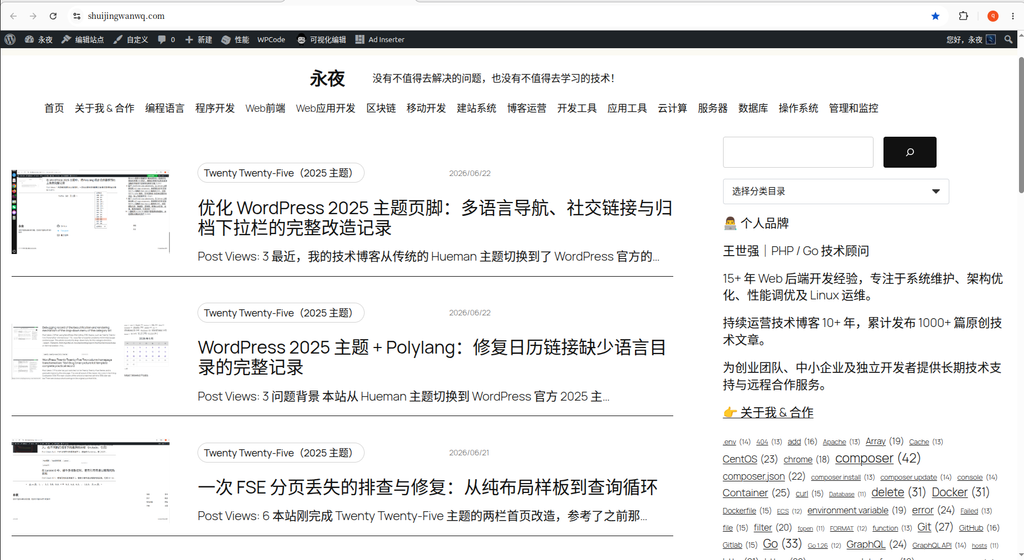The image size is (1024, 560).
Task: Click the Docker (31) tag
Action: point(960,492)
